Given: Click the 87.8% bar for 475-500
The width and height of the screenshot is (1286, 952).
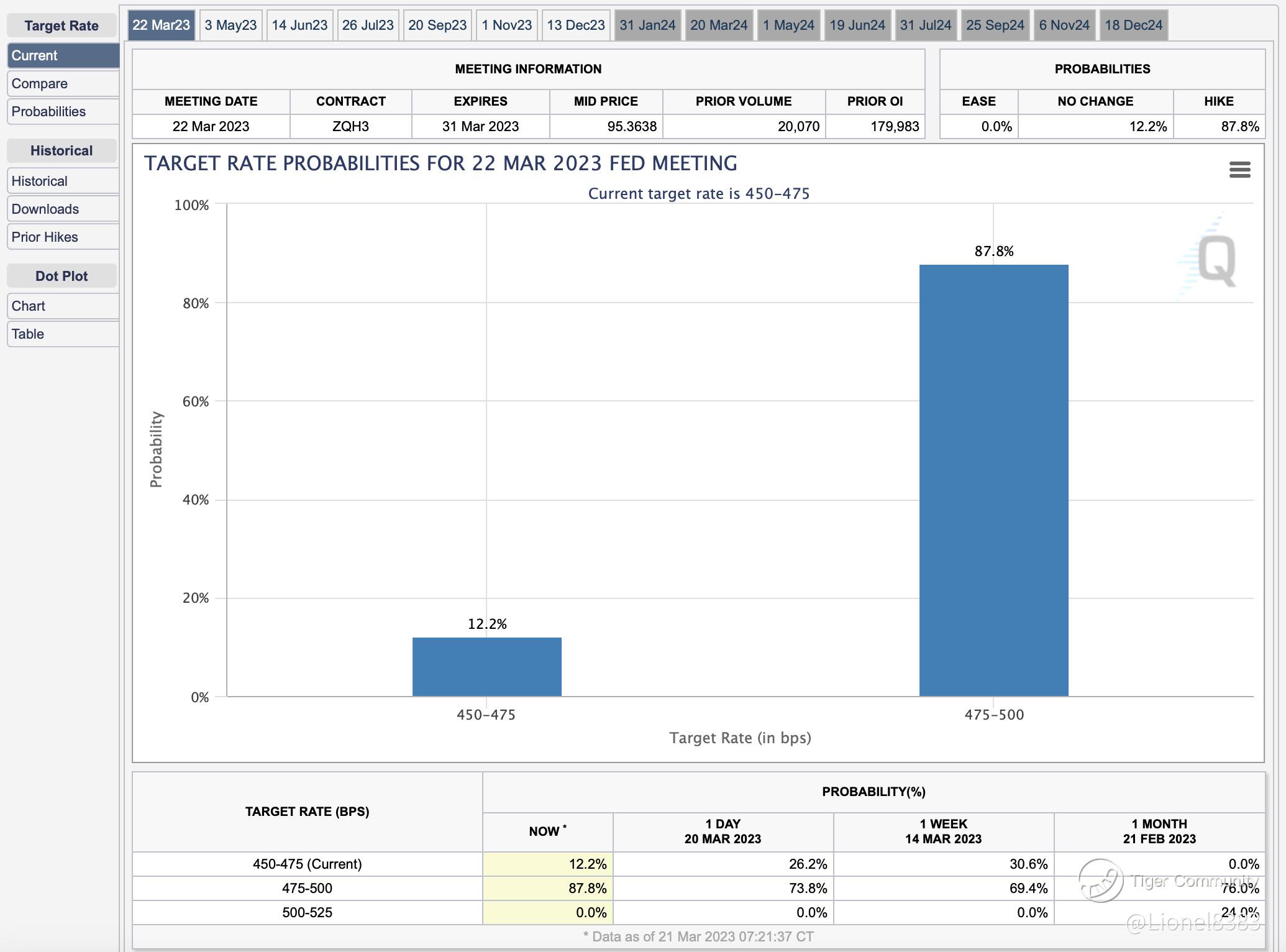Looking at the screenshot, I should click(993, 480).
